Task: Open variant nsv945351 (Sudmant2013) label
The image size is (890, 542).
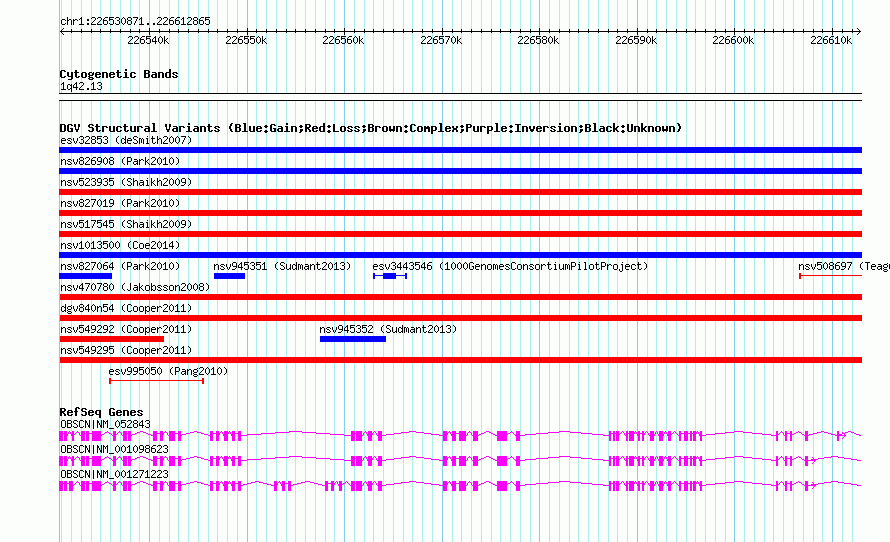Action: tap(282, 266)
